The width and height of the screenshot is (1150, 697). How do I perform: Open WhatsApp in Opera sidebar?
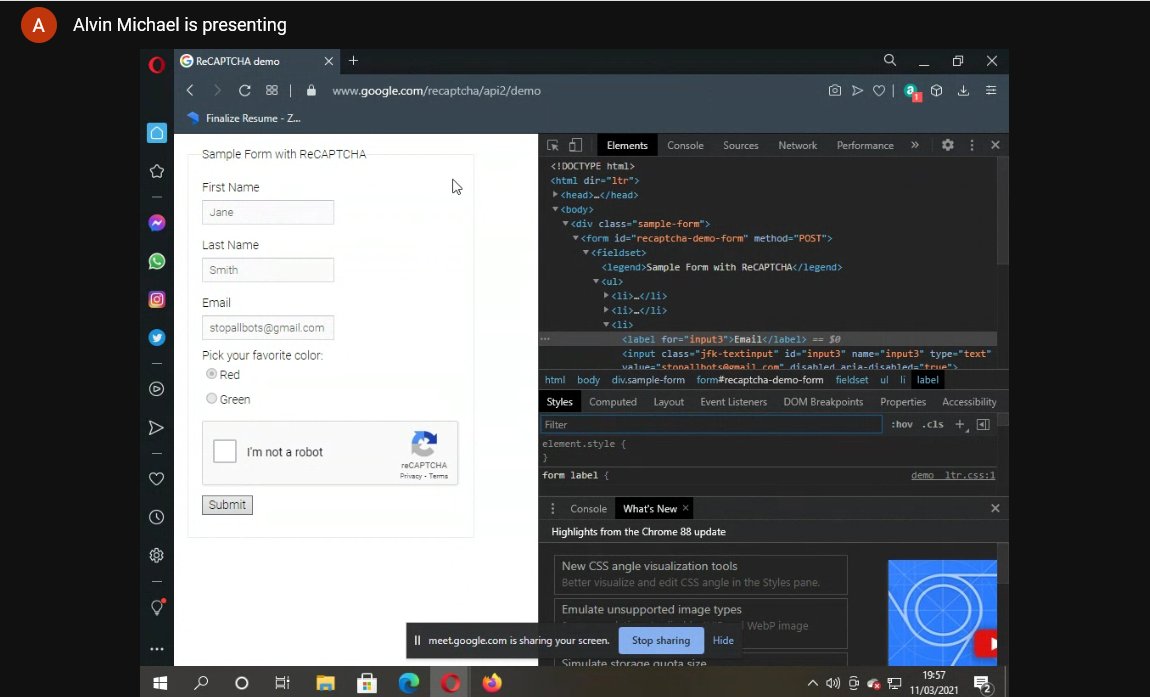tap(156, 261)
